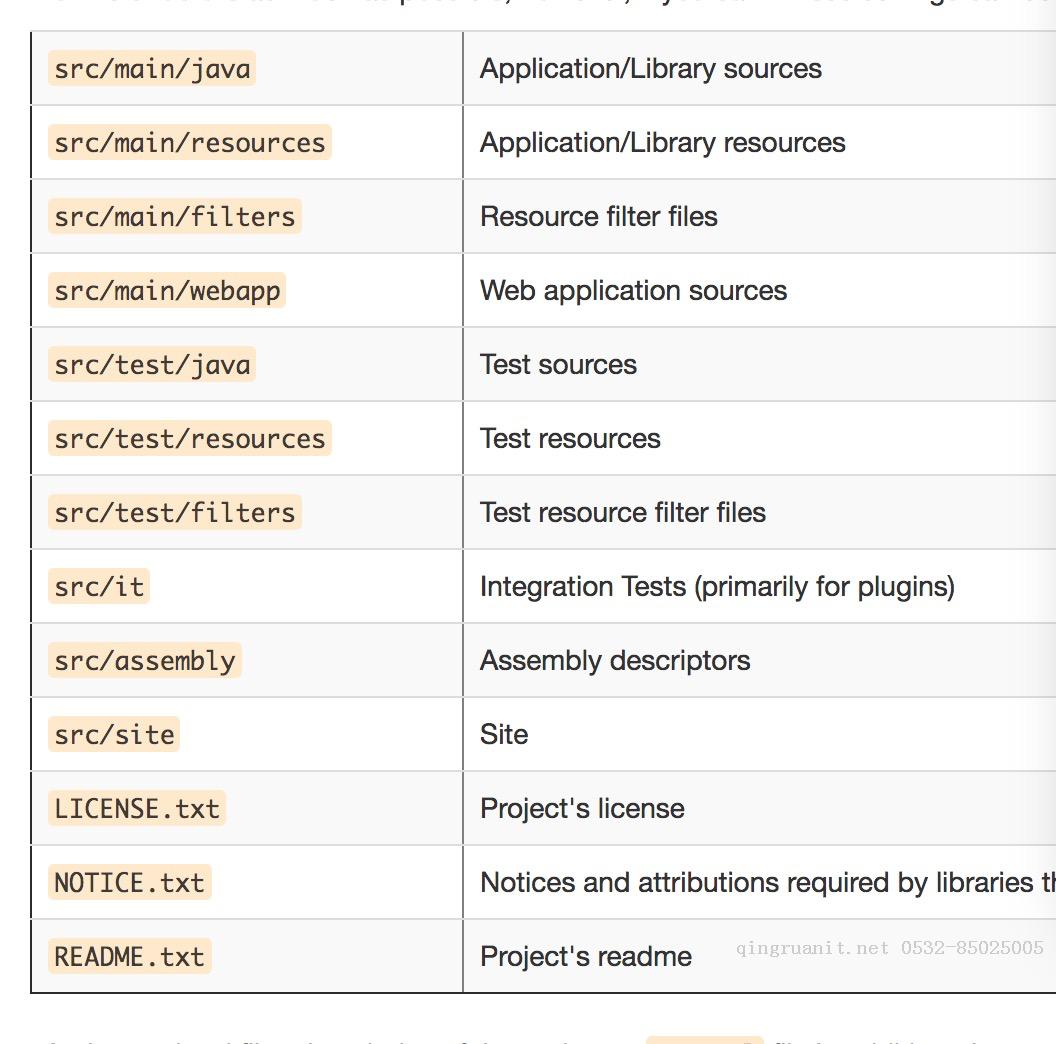Viewport: 1056px width, 1044px height.
Task: Click the LICENSE.txt file name
Action: tap(137, 809)
